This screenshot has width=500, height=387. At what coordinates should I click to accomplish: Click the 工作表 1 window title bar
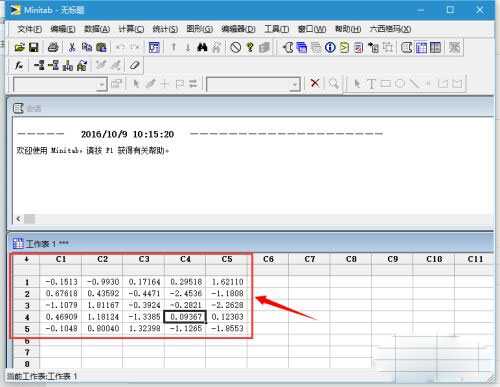[x=250, y=243]
